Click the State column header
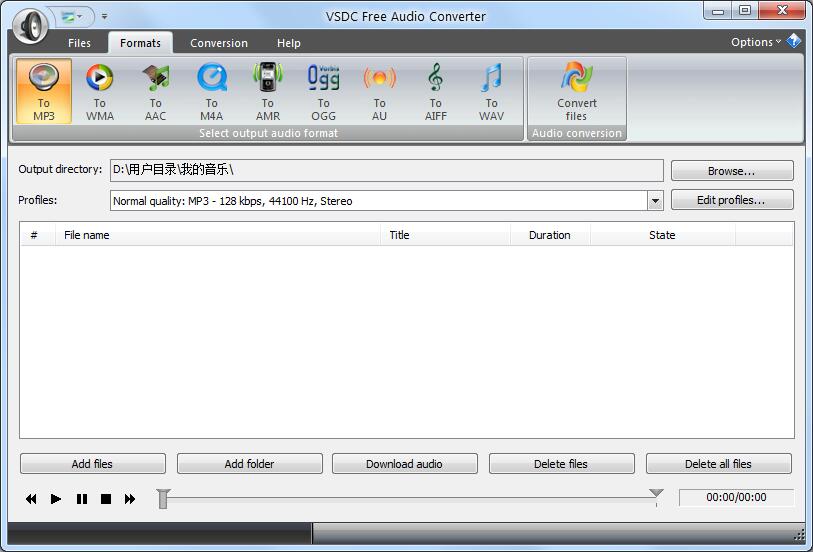 tap(663, 235)
